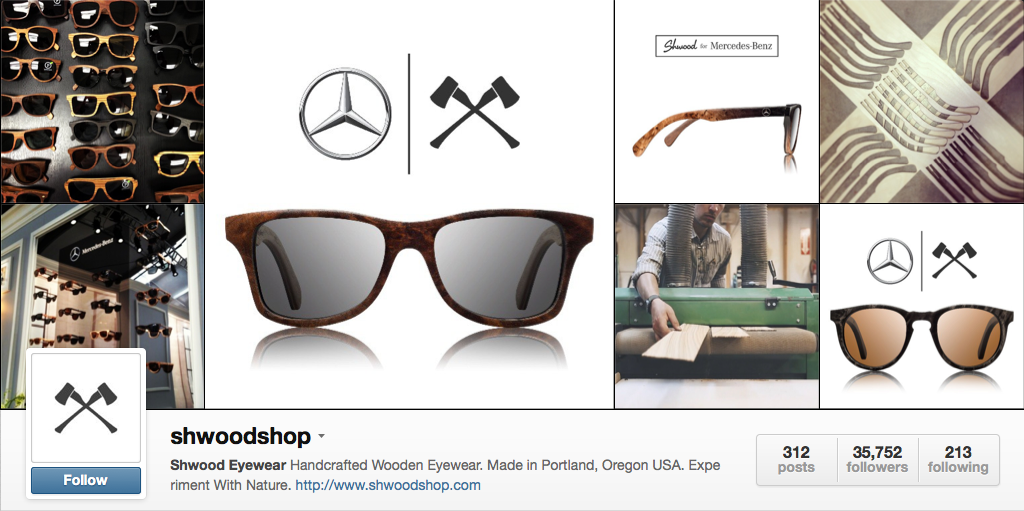Open the side-view sunglasses temple photo
Viewport: 1024px width, 511px height.
click(716, 101)
